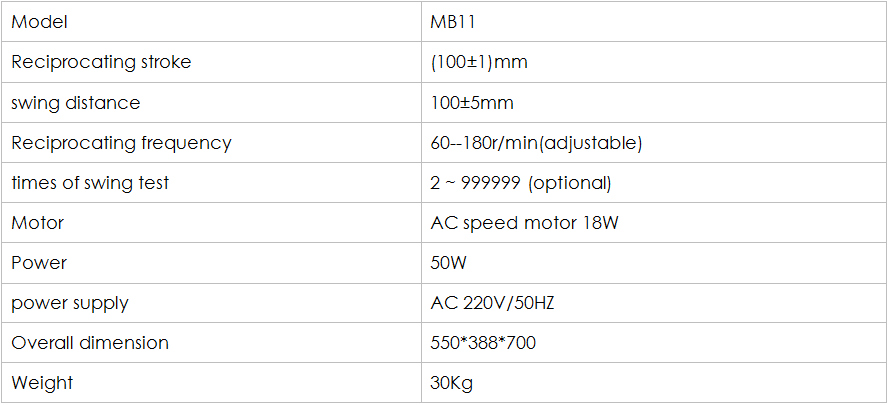The height and width of the screenshot is (405, 890).
Task: Select the AC 220V/50HZ value
Action: pos(492,303)
